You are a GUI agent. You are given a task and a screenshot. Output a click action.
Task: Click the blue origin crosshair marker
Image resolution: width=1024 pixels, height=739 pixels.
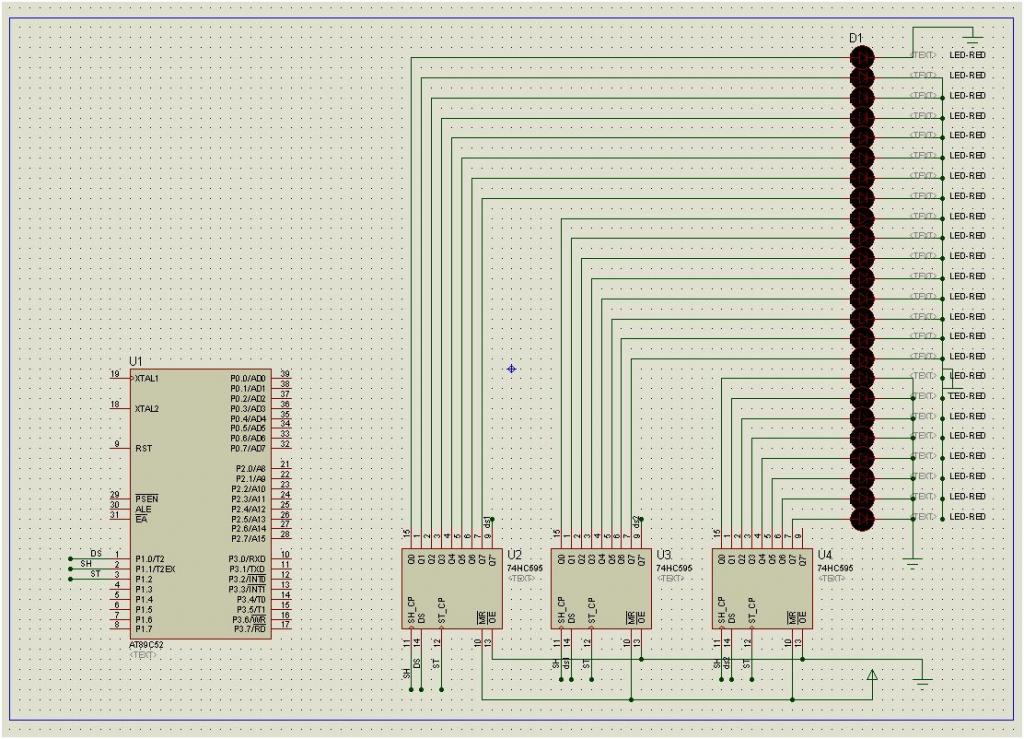pos(511,369)
